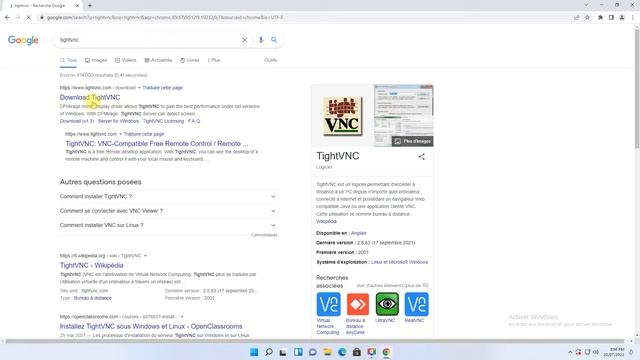
Task: Follow the 'TightVNC Licensing' sitelink
Action: pos(163,121)
